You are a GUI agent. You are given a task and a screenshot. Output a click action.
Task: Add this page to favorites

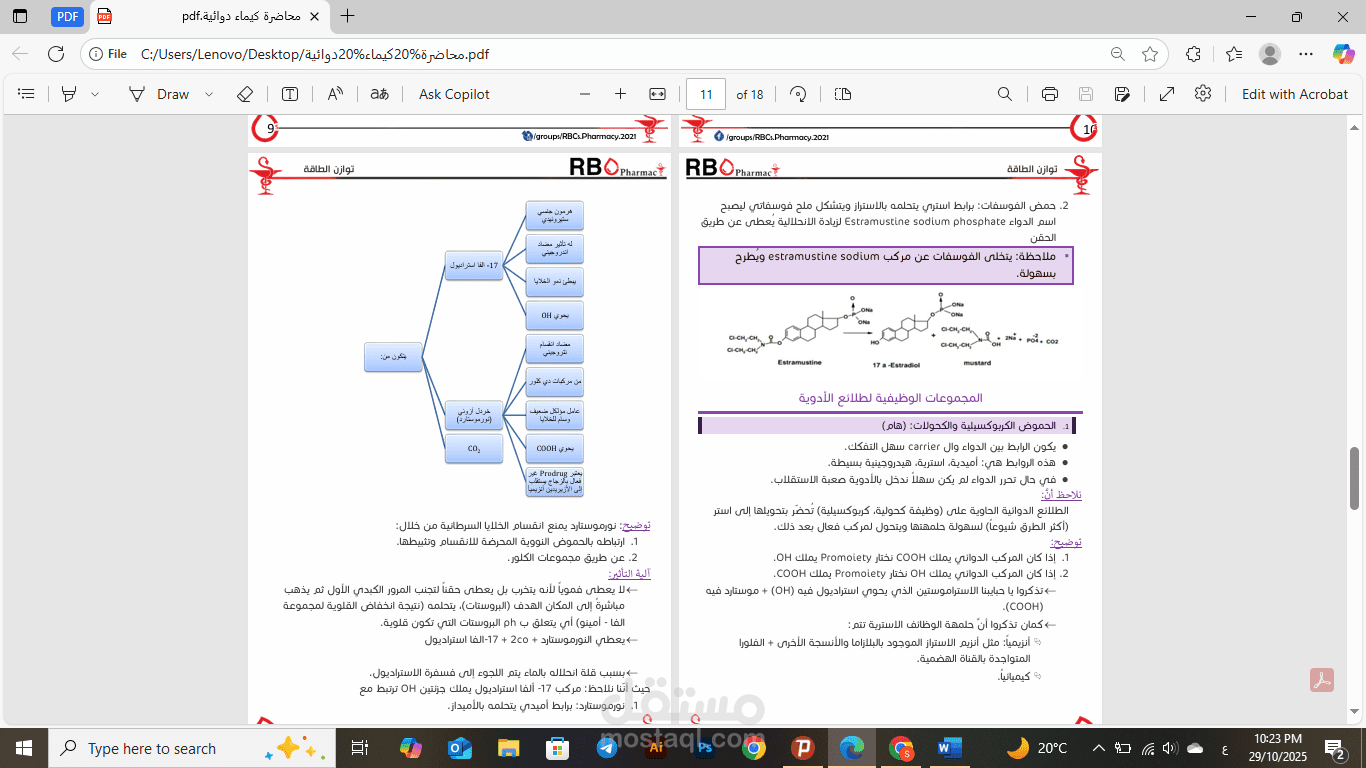coord(1150,54)
